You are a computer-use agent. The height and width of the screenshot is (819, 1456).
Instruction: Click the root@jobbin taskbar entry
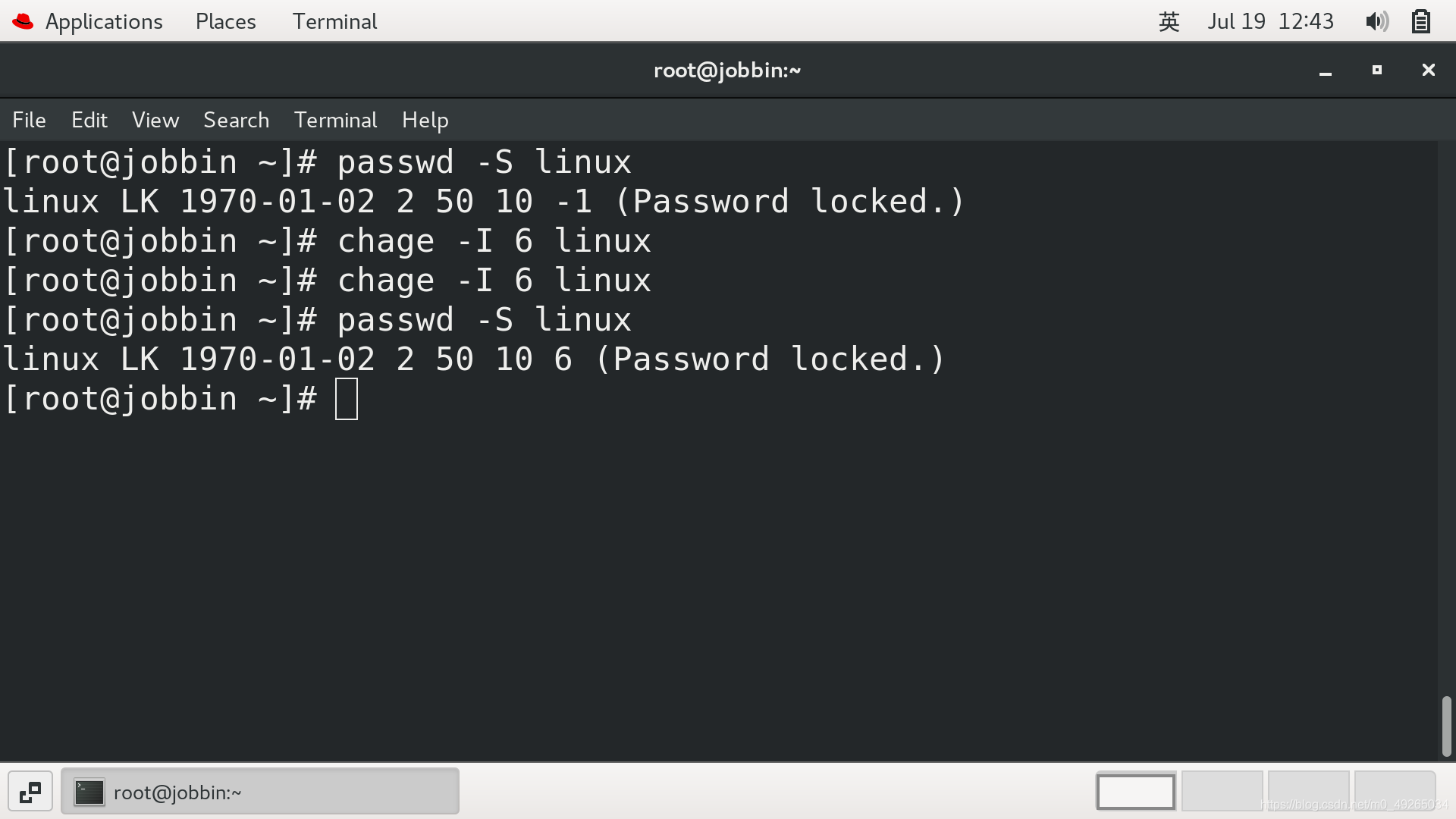[260, 791]
